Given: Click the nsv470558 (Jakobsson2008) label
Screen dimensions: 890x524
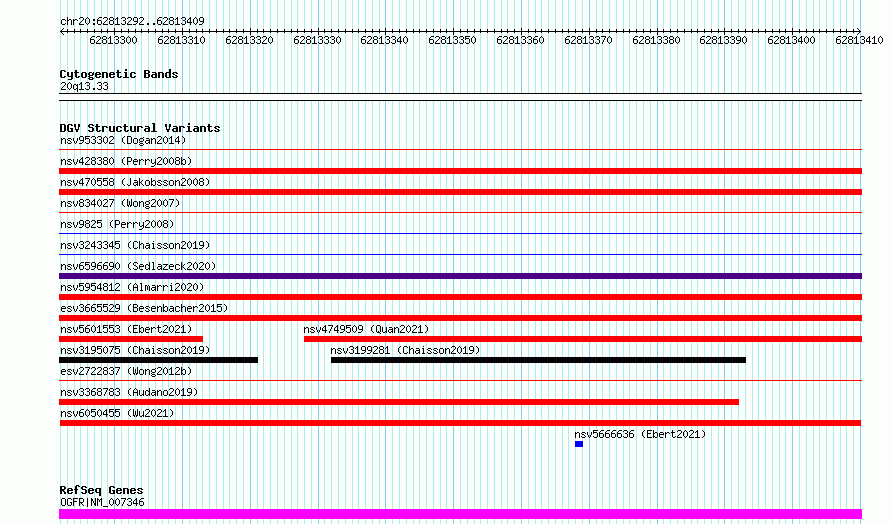Looking at the screenshot, I should click(x=135, y=182).
